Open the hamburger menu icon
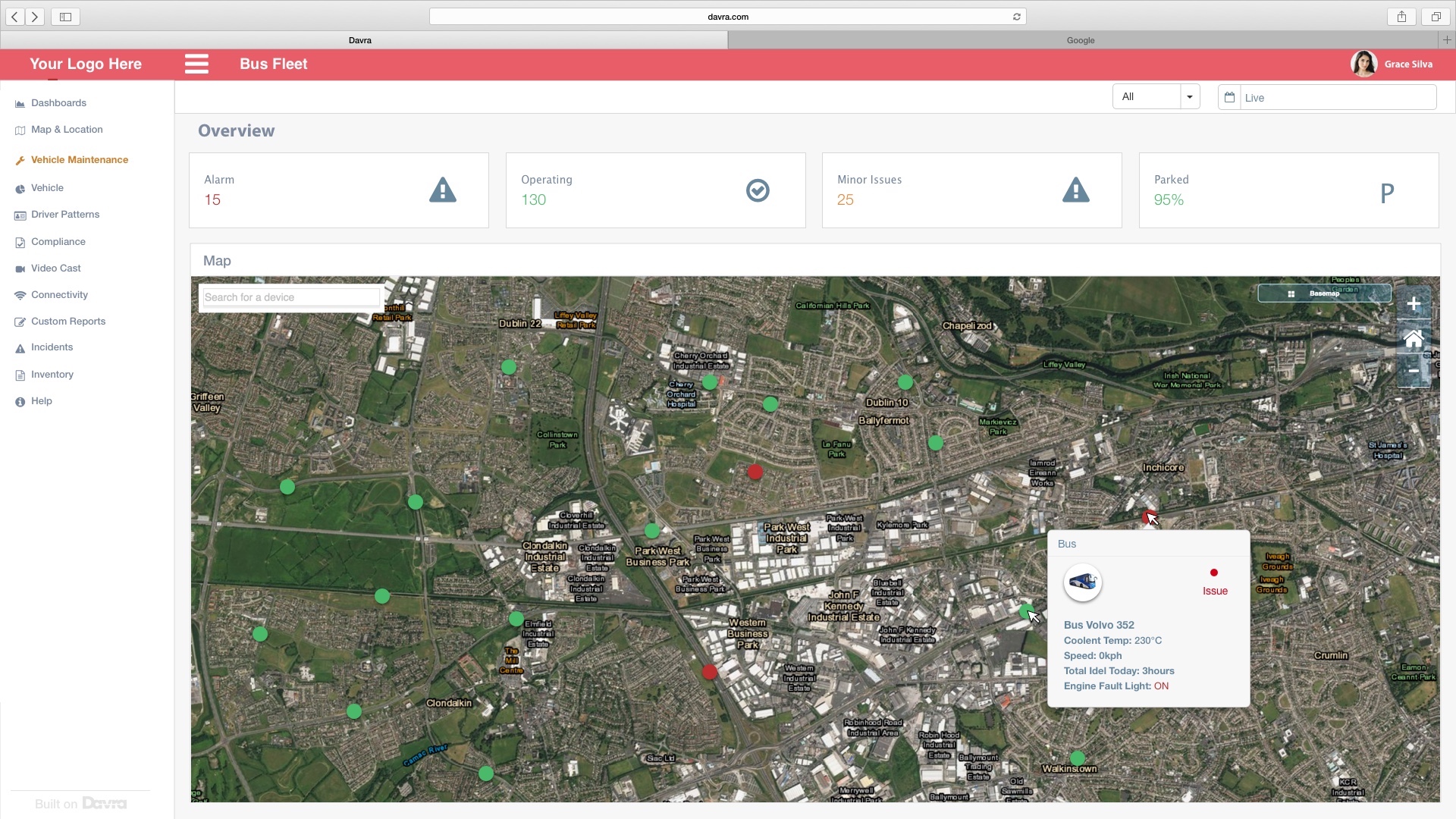The width and height of the screenshot is (1456, 819). point(196,64)
